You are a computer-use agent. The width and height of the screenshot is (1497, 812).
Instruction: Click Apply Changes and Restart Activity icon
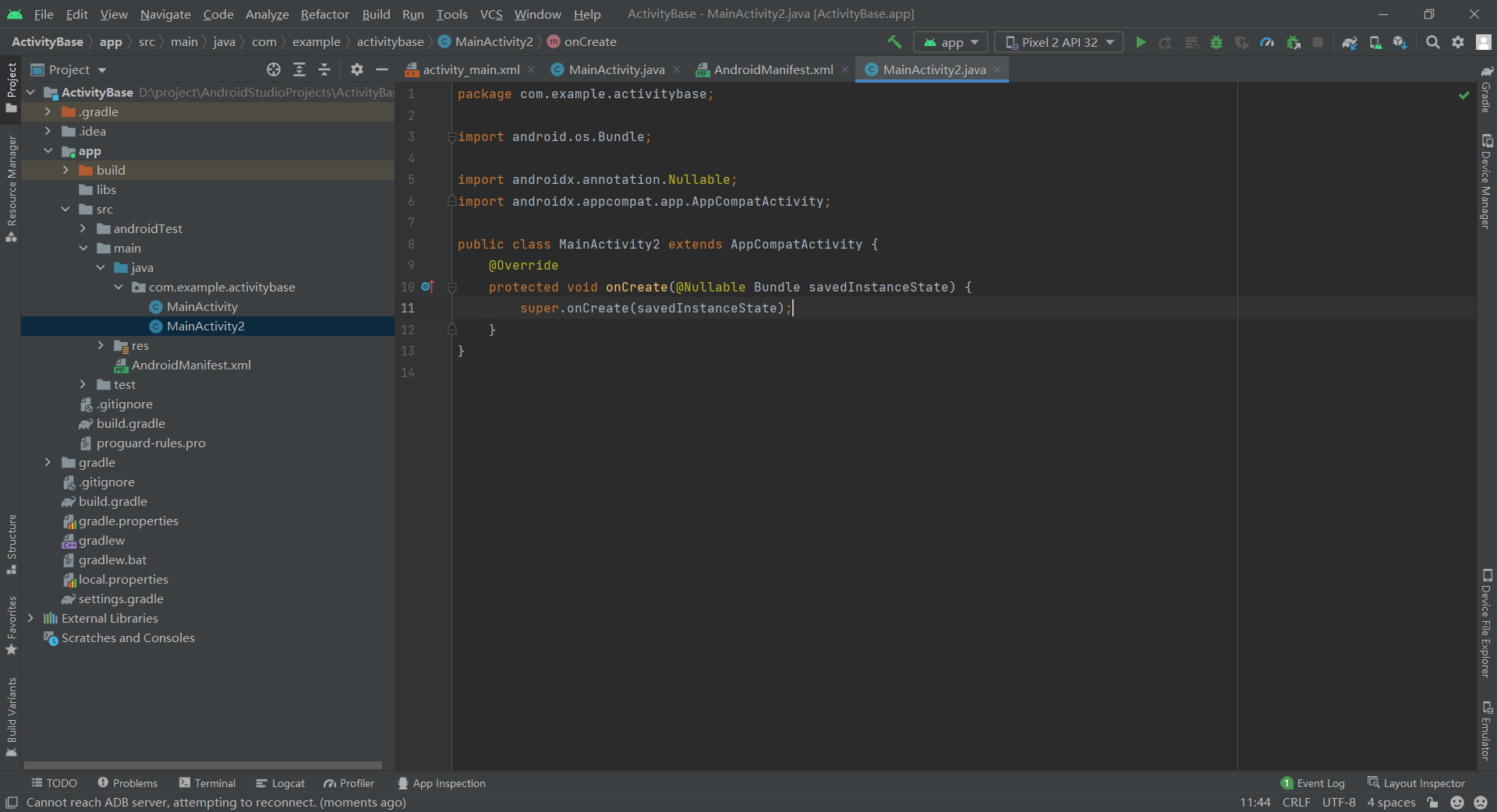[x=1166, y=42]
